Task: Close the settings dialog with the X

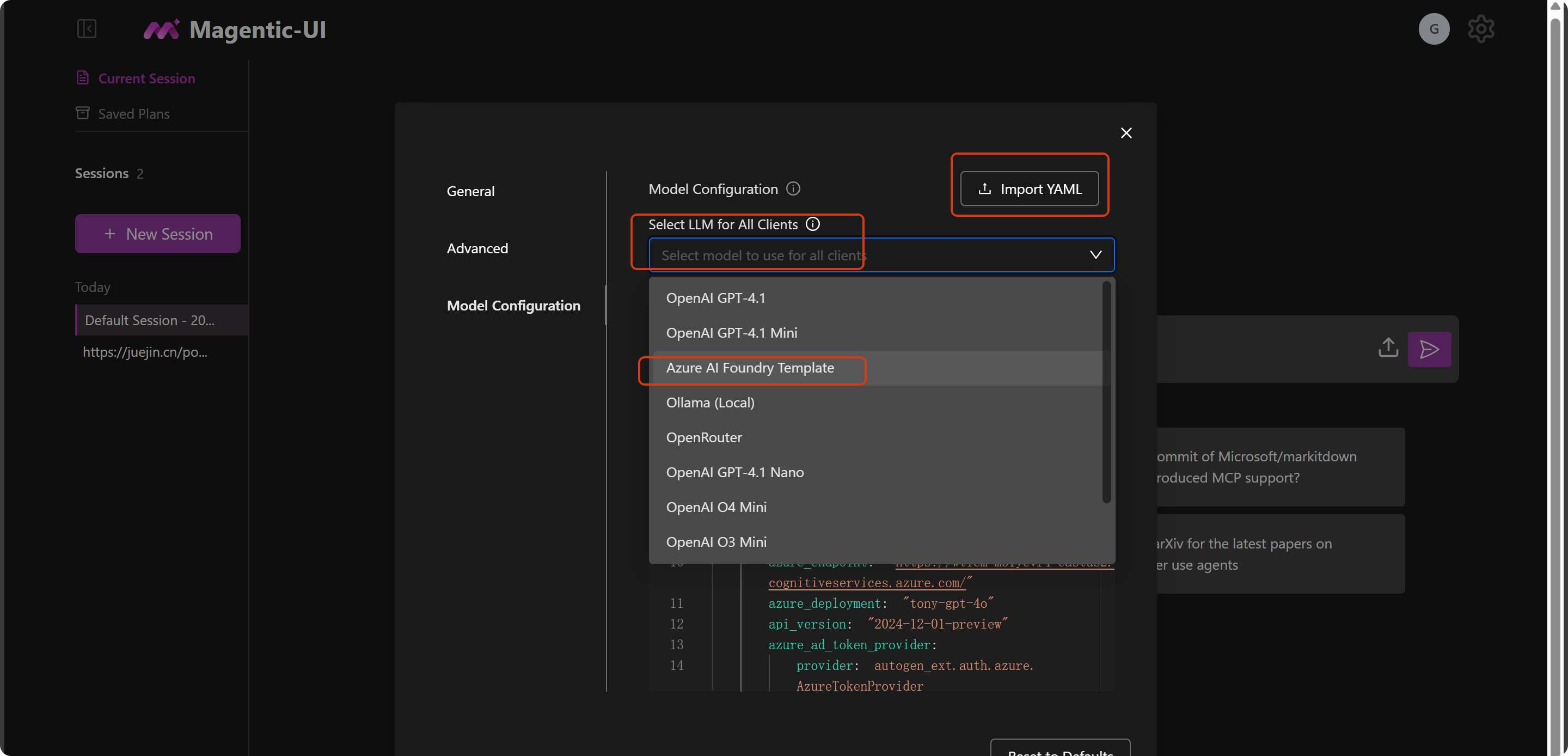Action: [1125, 133]
